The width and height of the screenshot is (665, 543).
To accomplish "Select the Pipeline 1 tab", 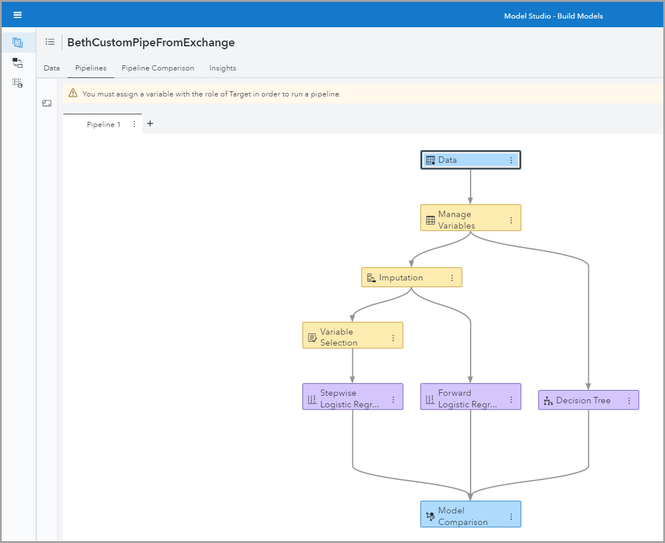I will click(x=103, y=124).
